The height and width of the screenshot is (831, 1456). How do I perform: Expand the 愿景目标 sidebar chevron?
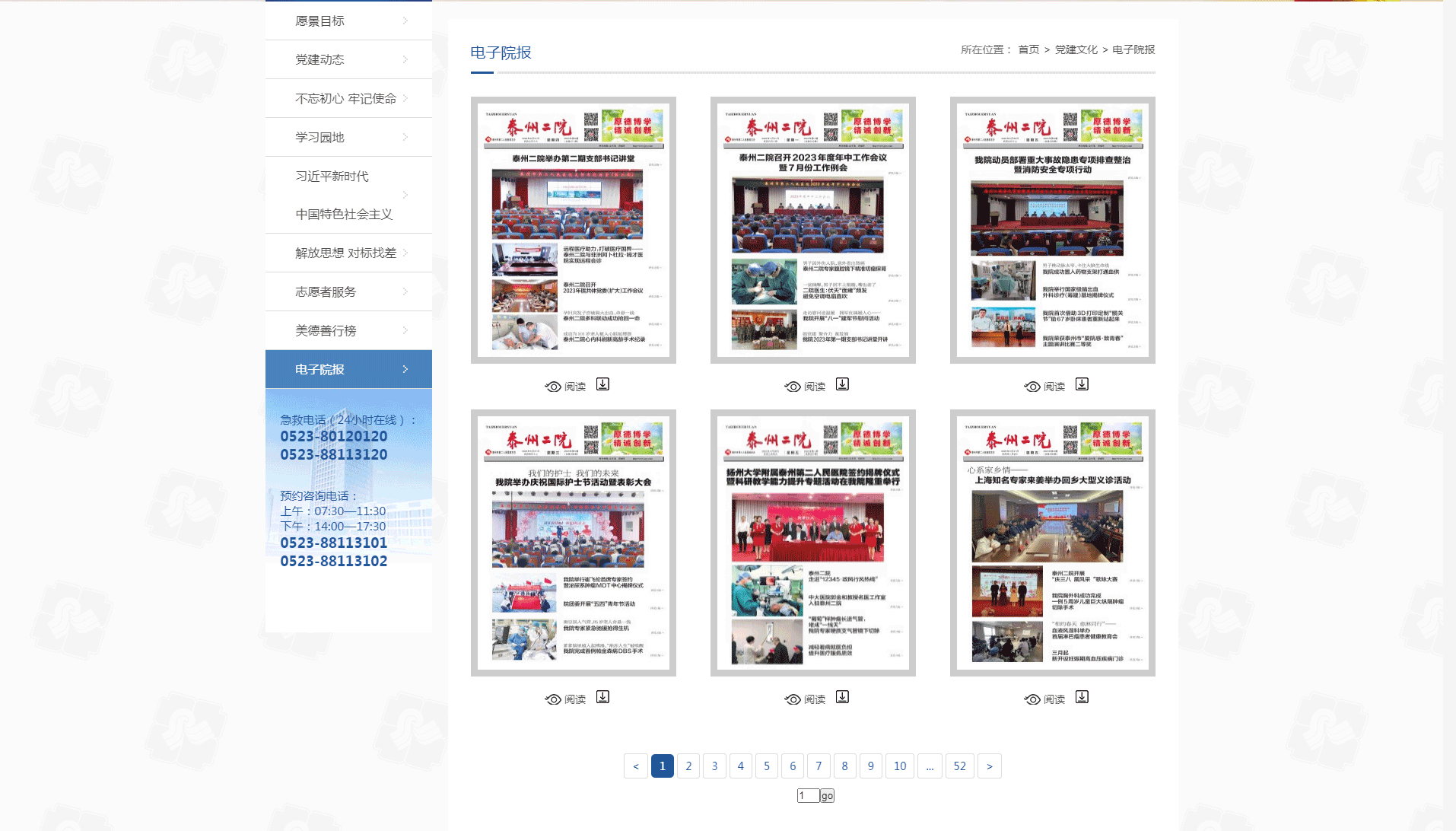click(405, 21)
